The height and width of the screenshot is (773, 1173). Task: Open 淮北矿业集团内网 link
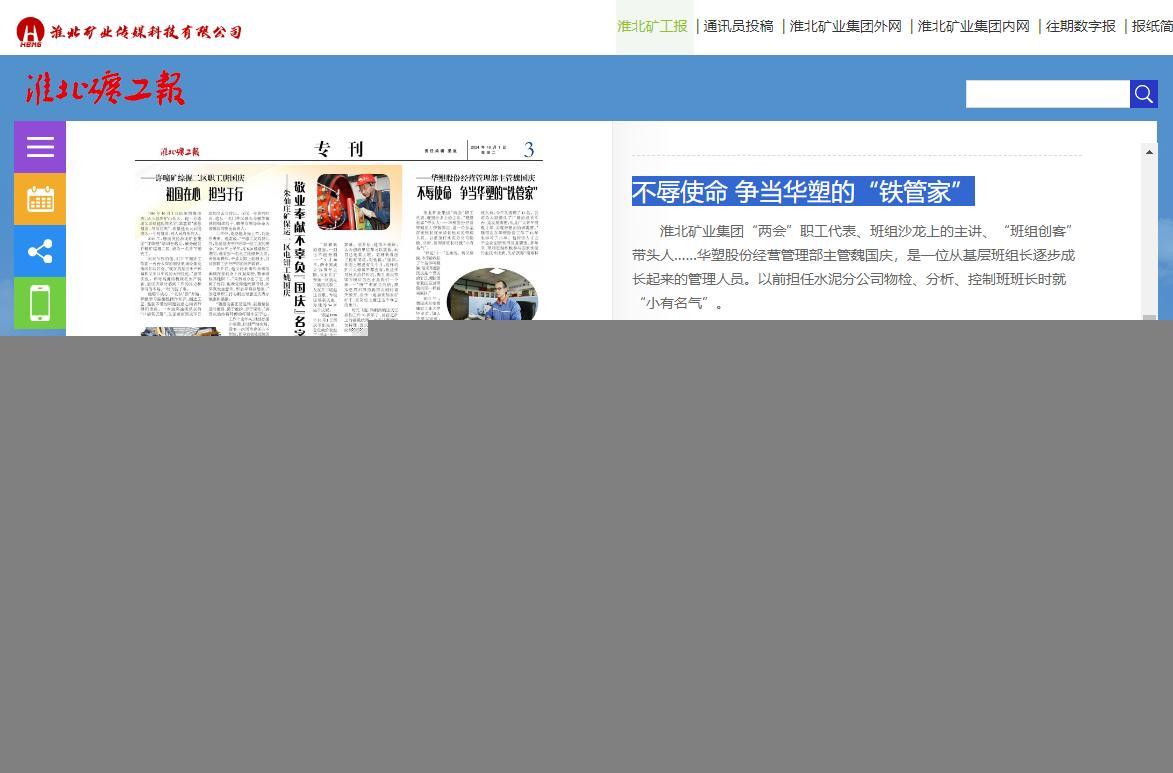[x=973, y=26]
